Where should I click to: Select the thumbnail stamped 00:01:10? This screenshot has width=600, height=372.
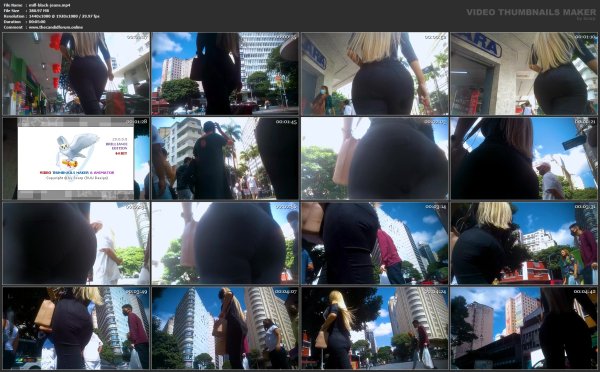[524, 73]
